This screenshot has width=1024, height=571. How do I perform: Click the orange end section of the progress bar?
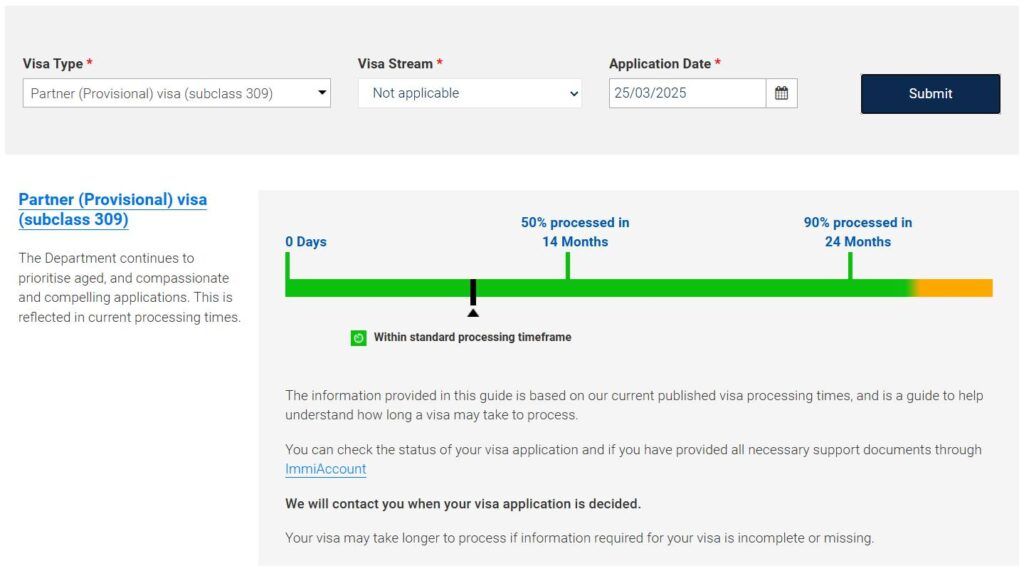coord(955,288)
